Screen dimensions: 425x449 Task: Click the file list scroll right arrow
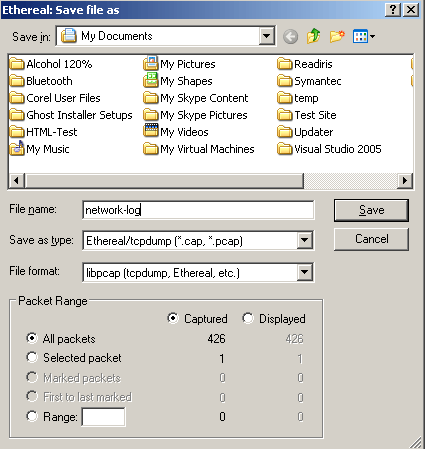pos(405,181)
